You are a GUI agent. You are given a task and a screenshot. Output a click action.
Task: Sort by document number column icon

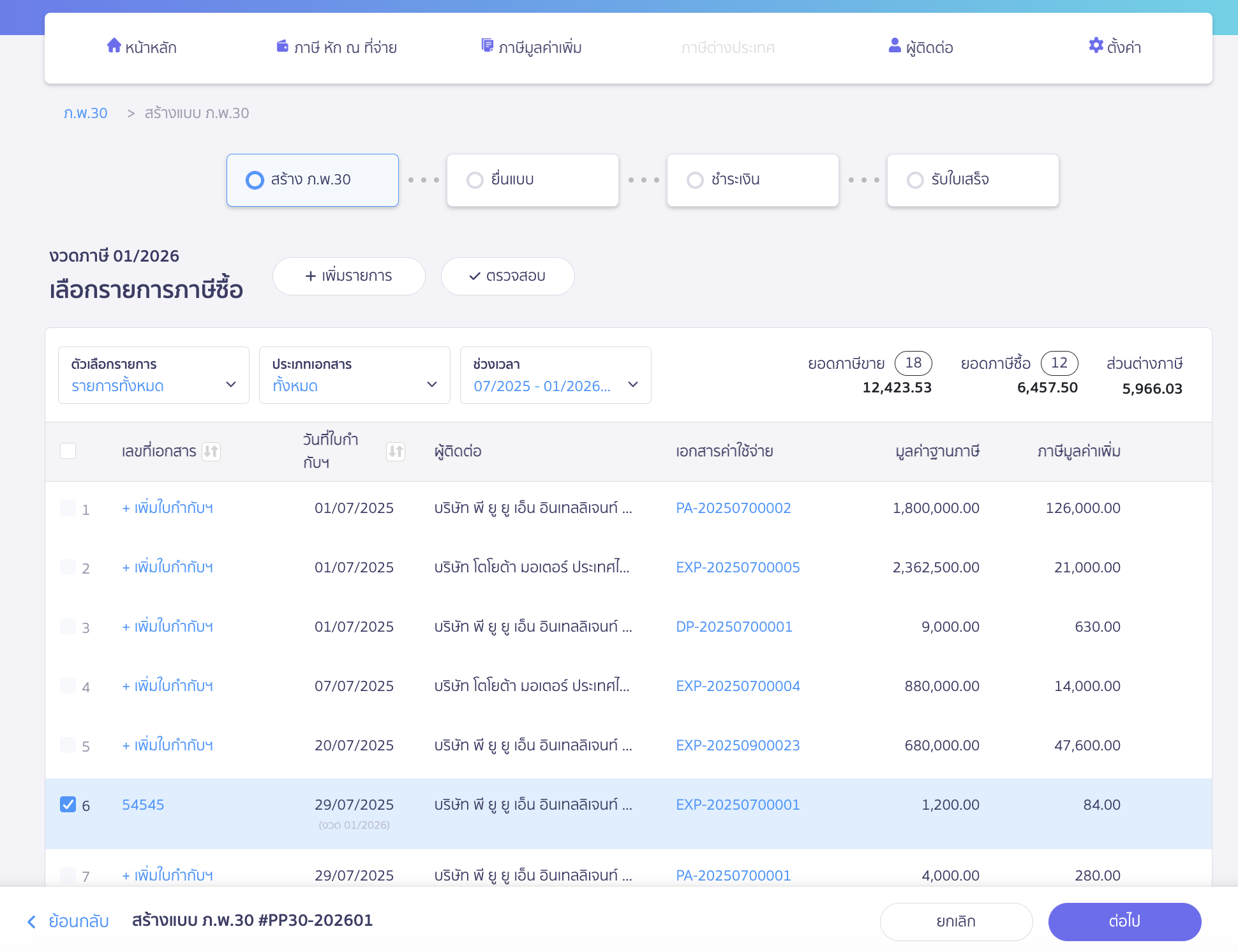point(211,452)
